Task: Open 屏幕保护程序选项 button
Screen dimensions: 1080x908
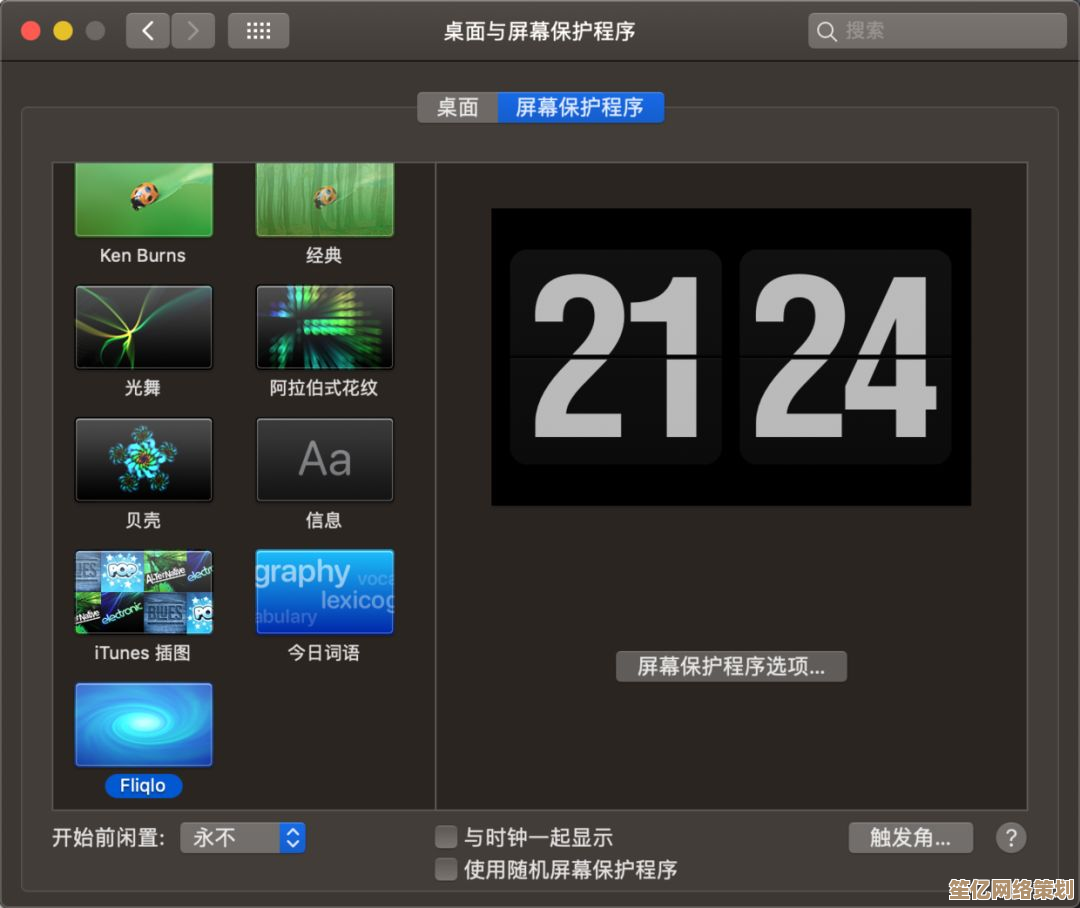Action: pyautogui.click(x=731, y=667)
